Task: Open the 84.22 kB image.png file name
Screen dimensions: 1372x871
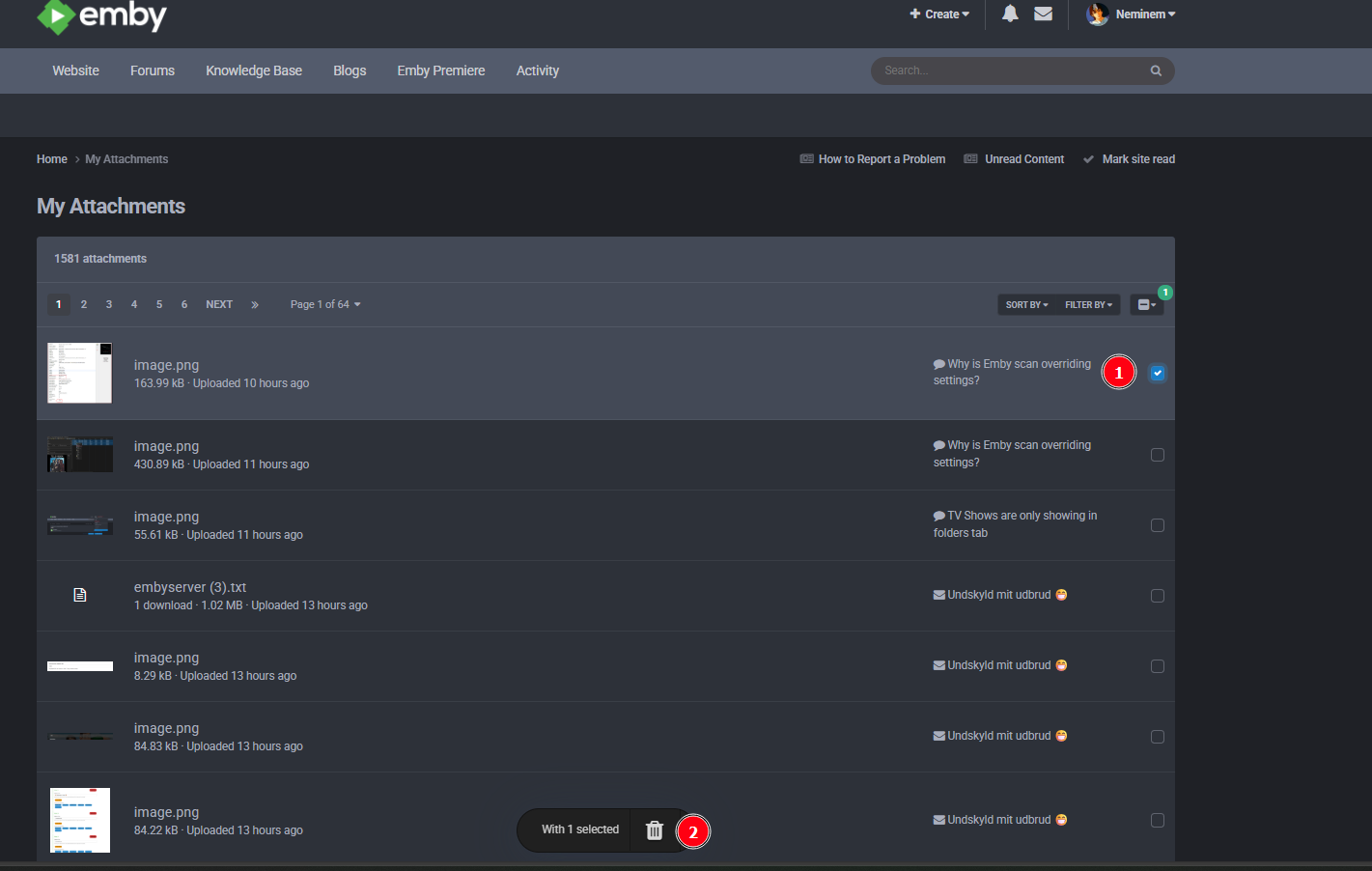Action: tap(166, 812)
